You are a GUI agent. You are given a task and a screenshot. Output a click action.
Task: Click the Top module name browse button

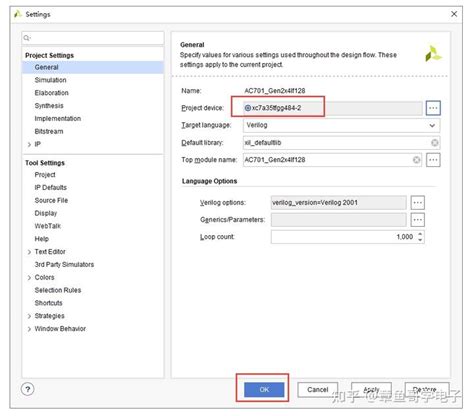click(x=433, y=160)
